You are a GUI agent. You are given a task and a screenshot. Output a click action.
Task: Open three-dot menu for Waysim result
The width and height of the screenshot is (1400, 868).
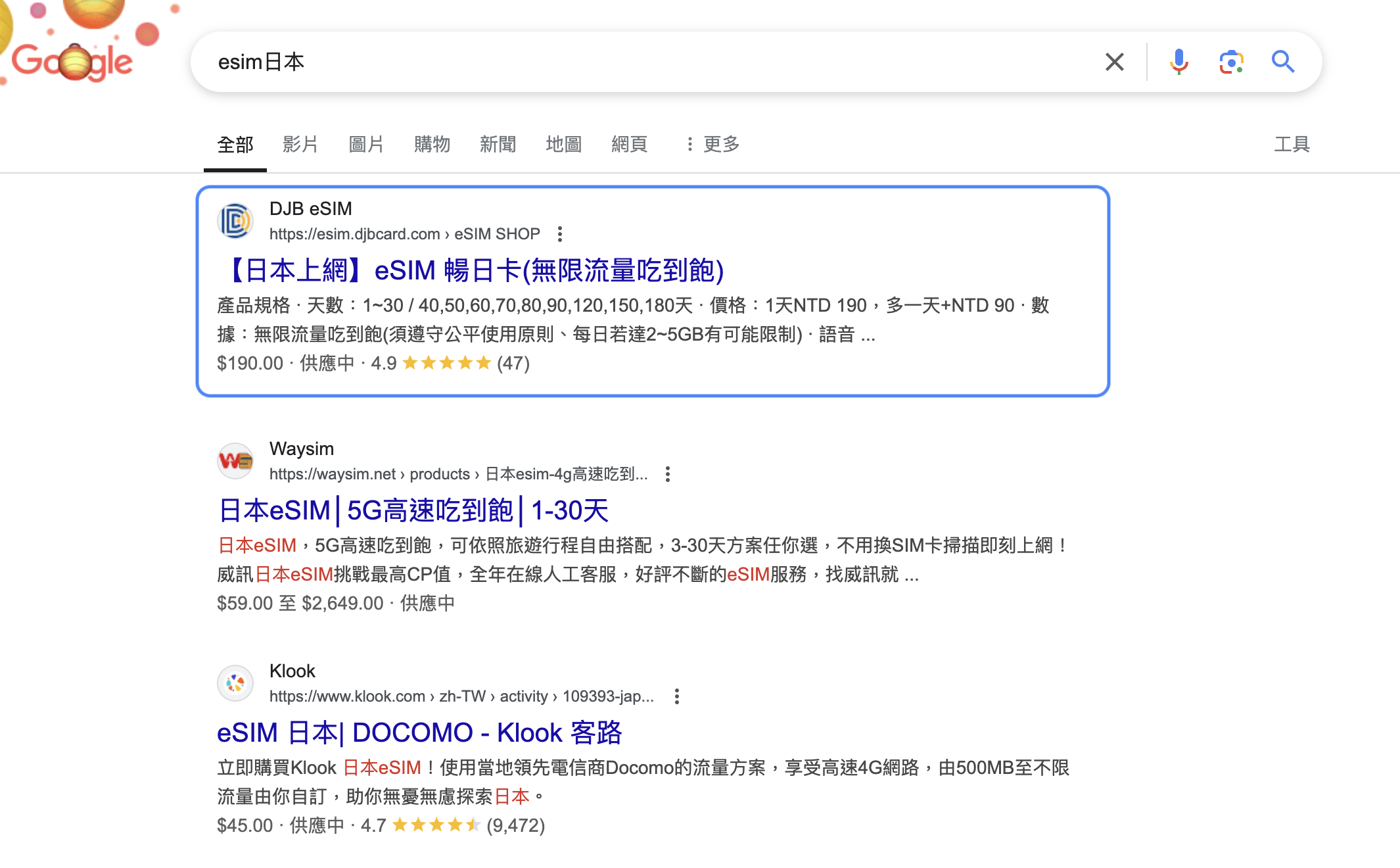tap(667, 474)
